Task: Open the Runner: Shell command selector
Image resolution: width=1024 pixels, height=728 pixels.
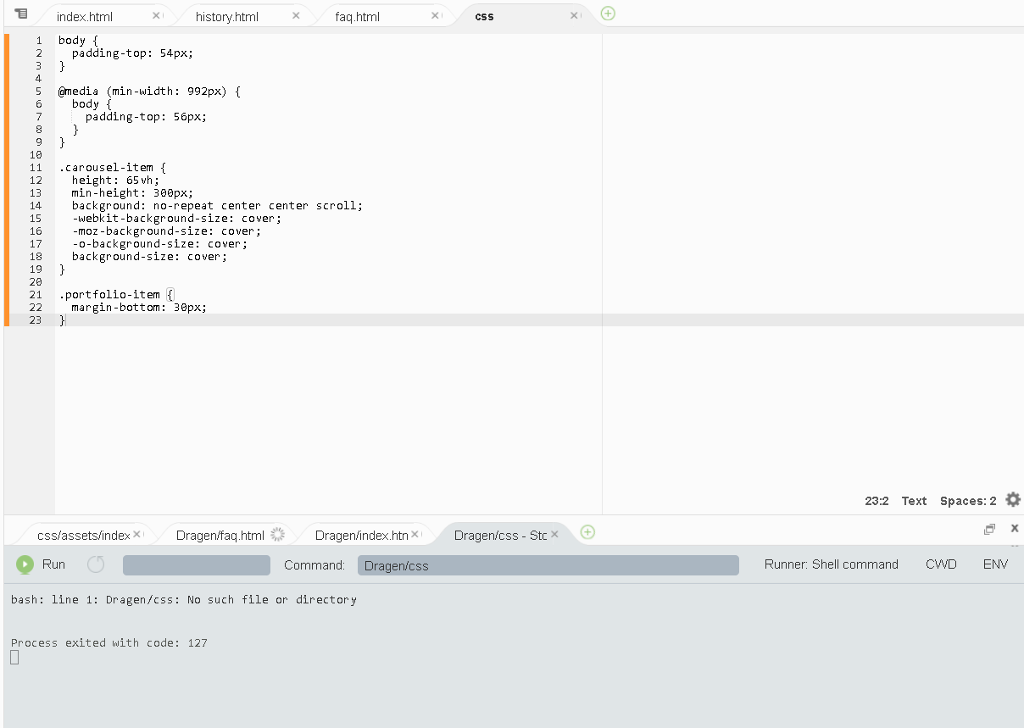Action: 831,564
